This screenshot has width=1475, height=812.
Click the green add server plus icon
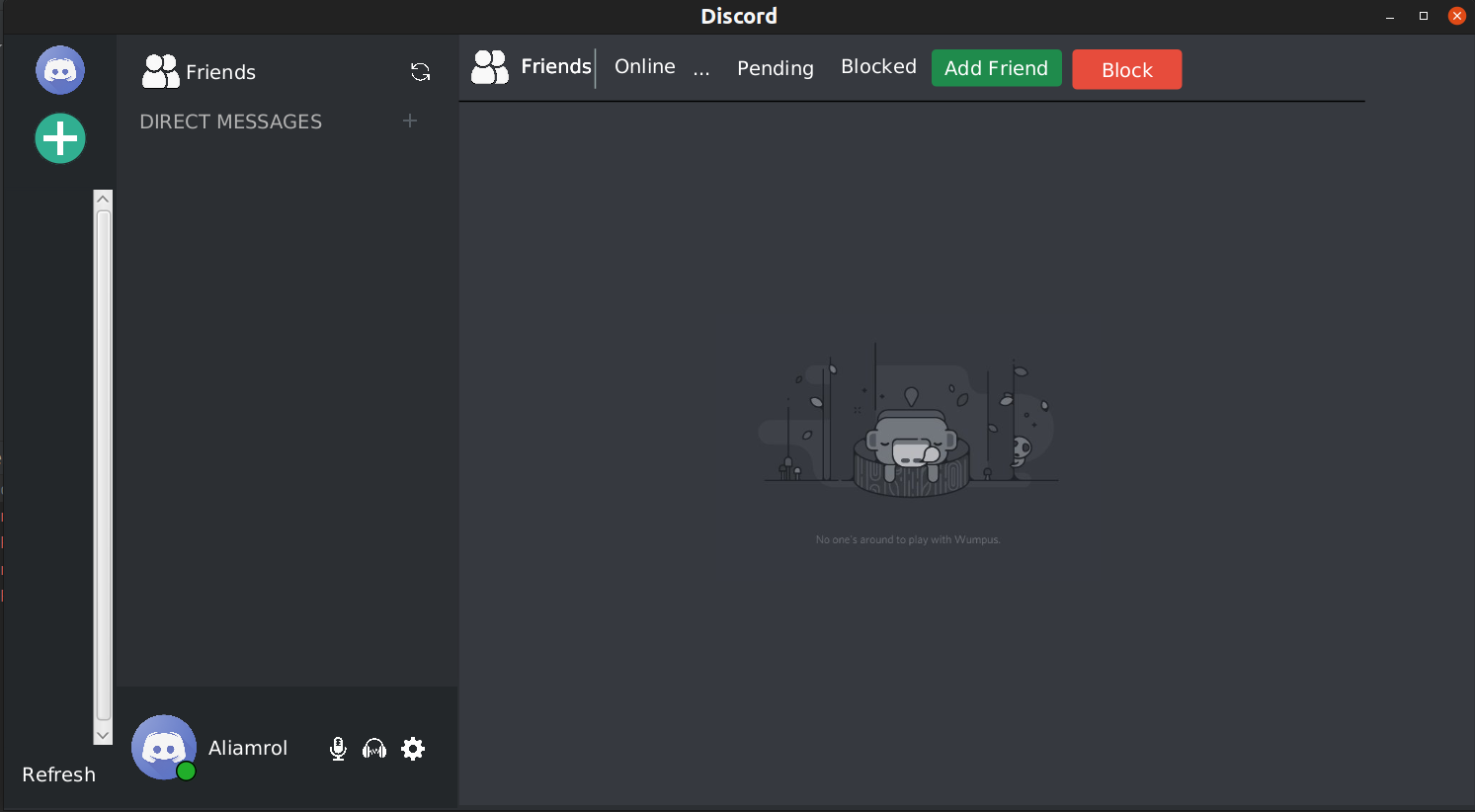click(60, 138)
